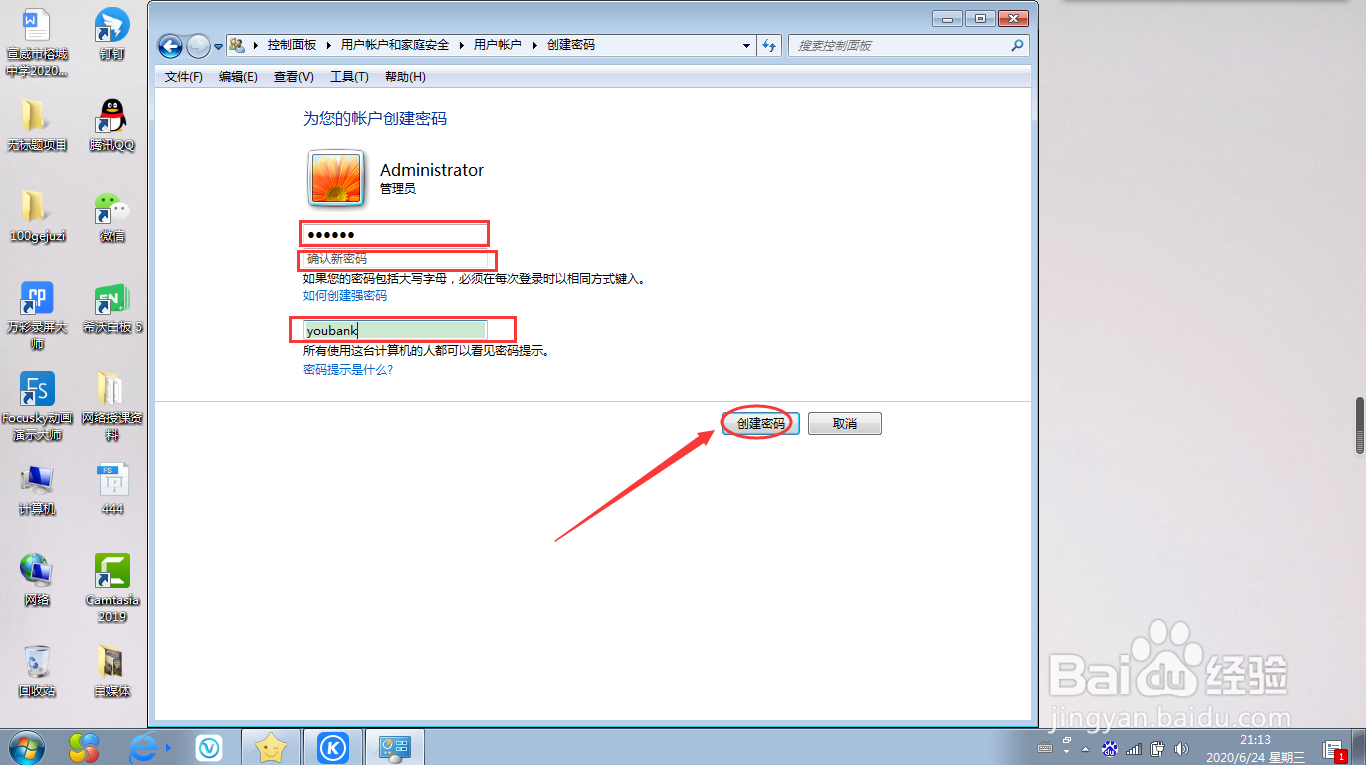Expand the arrow after 用户帐户 breadcrumb

(x=534, y=45)
